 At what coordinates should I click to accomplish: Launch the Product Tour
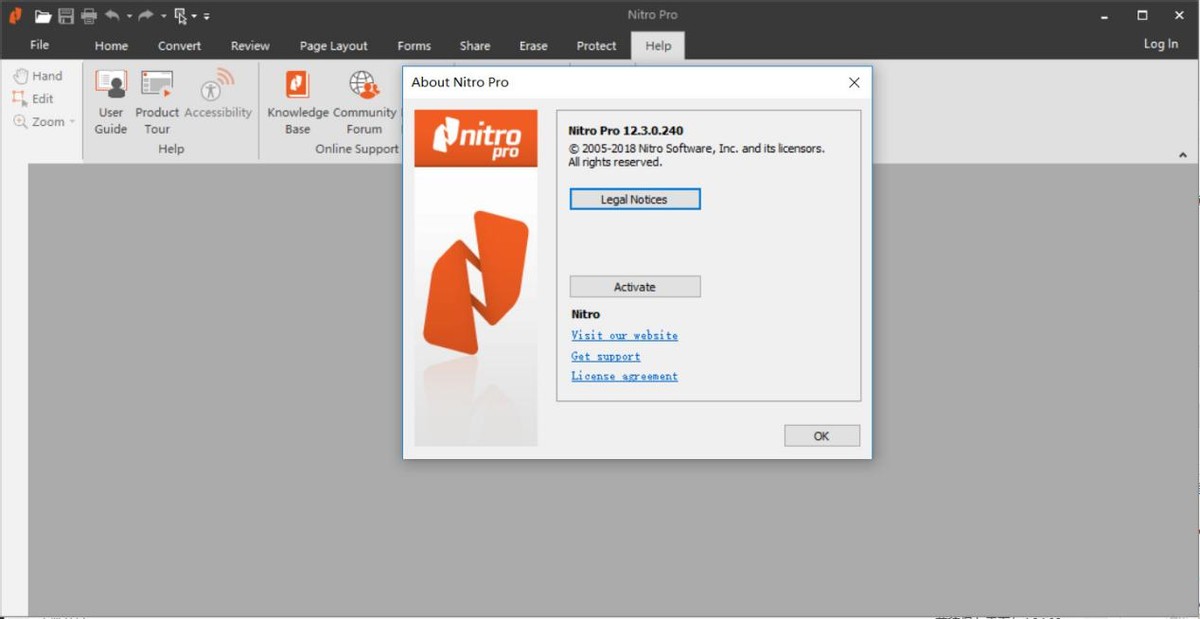click(x=157, y=101)
